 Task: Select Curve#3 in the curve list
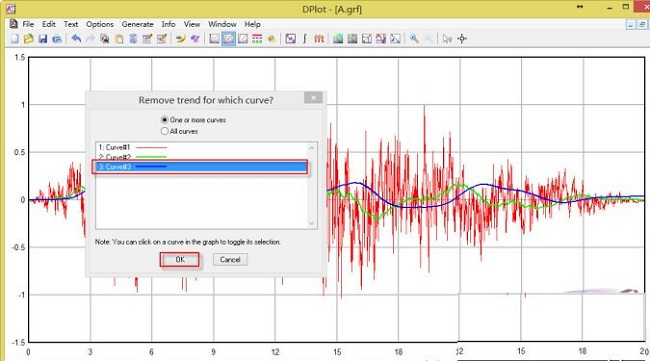coord(201,167)
